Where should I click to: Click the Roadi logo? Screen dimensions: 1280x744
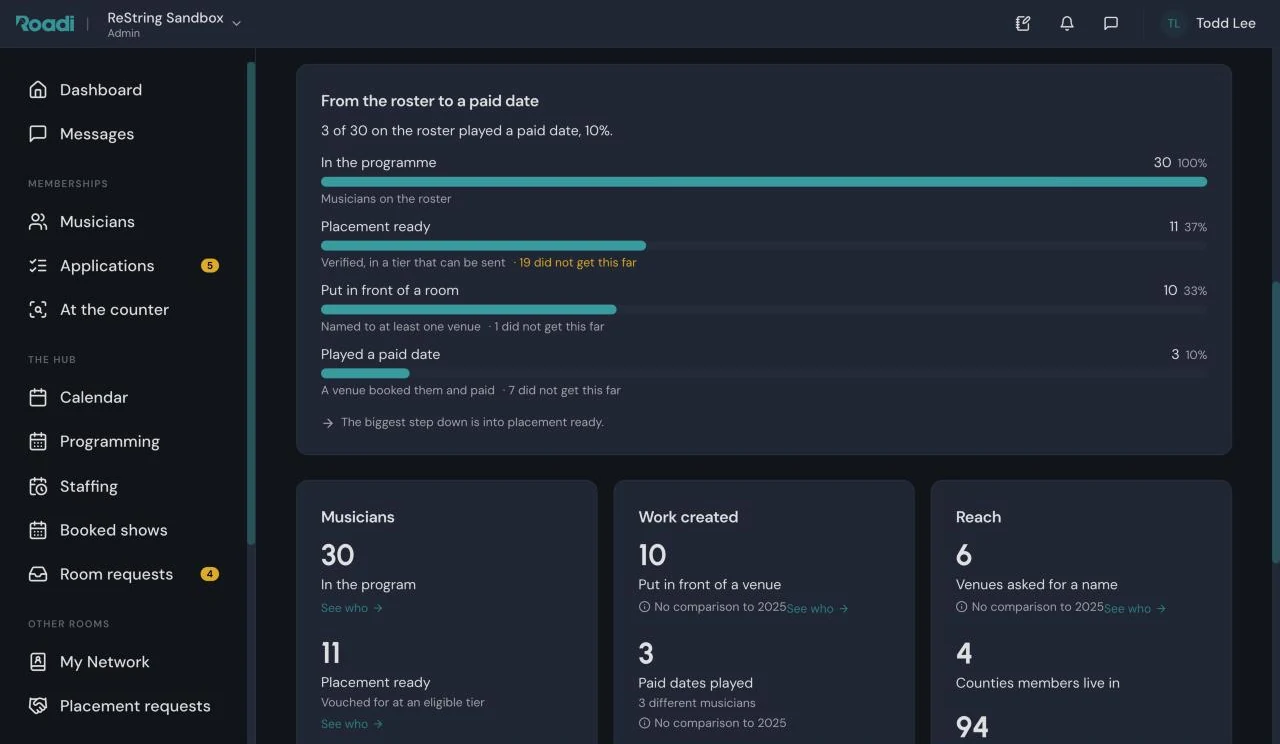click(44, 23)
